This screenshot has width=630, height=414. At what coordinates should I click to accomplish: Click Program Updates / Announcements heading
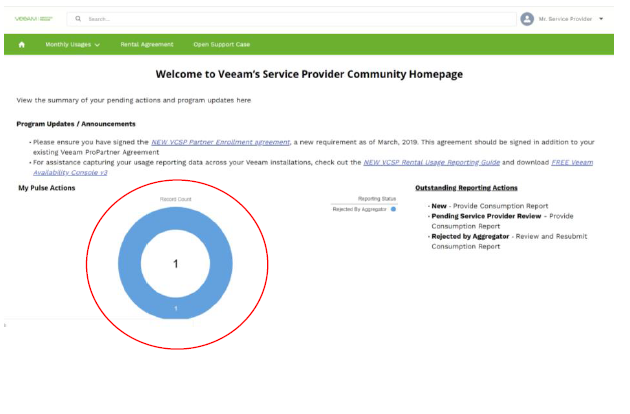click(76, 124)
